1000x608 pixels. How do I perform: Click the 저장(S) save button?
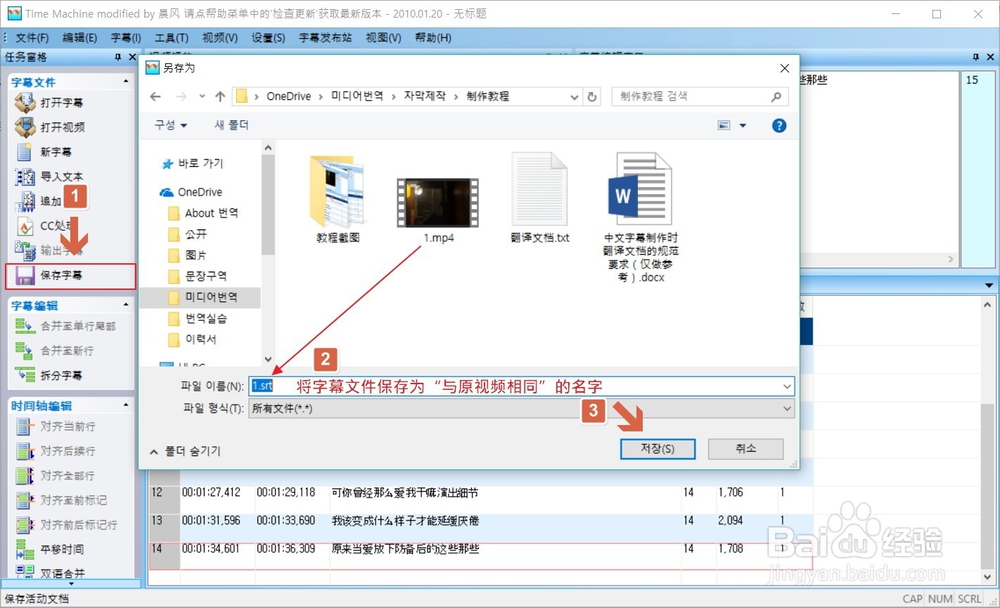coord(657,448)
